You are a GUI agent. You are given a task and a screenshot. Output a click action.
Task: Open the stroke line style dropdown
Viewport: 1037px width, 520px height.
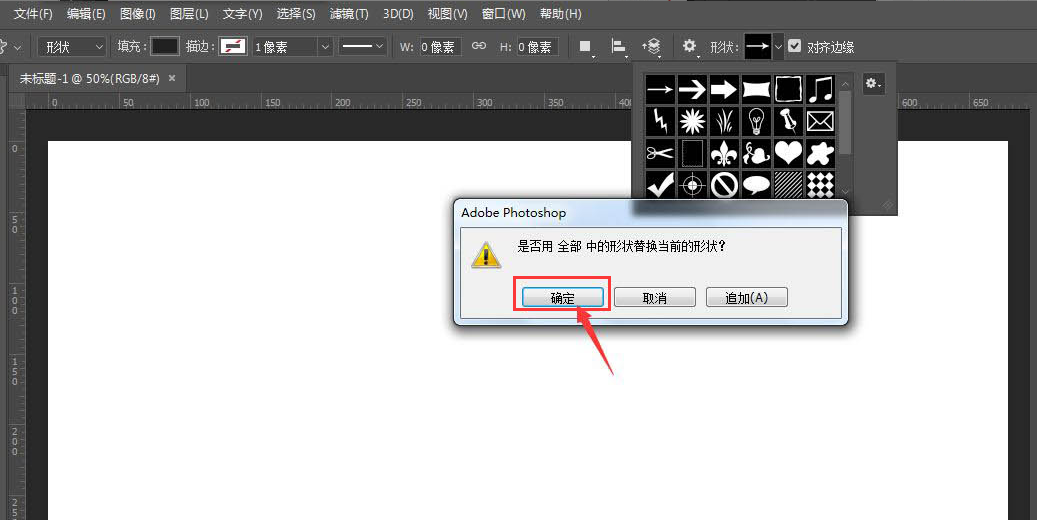[x=362, y=46]
